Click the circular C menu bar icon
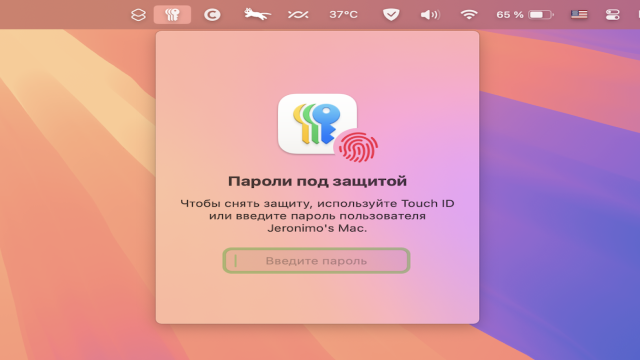The width and height of the screenshot is (640, 360). 212,15
